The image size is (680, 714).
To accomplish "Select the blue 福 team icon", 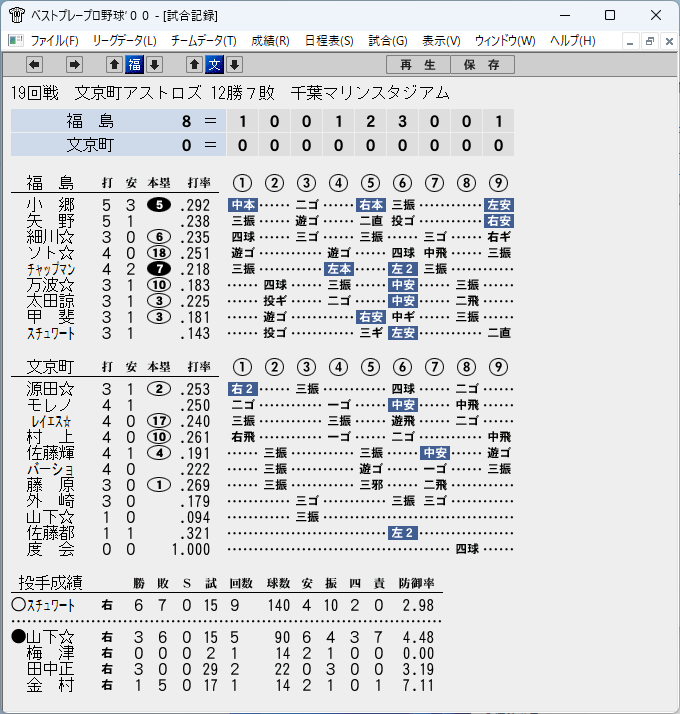I will coord(134,65).
